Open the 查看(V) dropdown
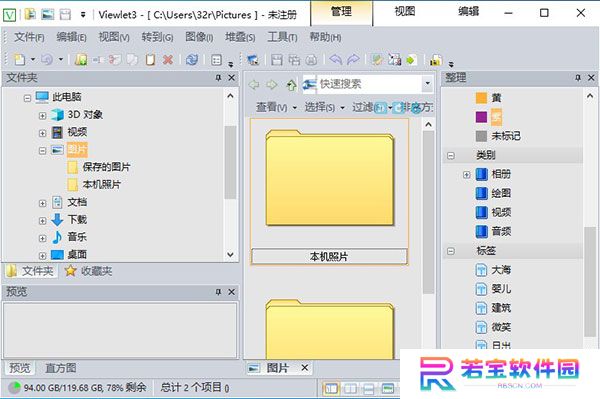 point(276,107)
